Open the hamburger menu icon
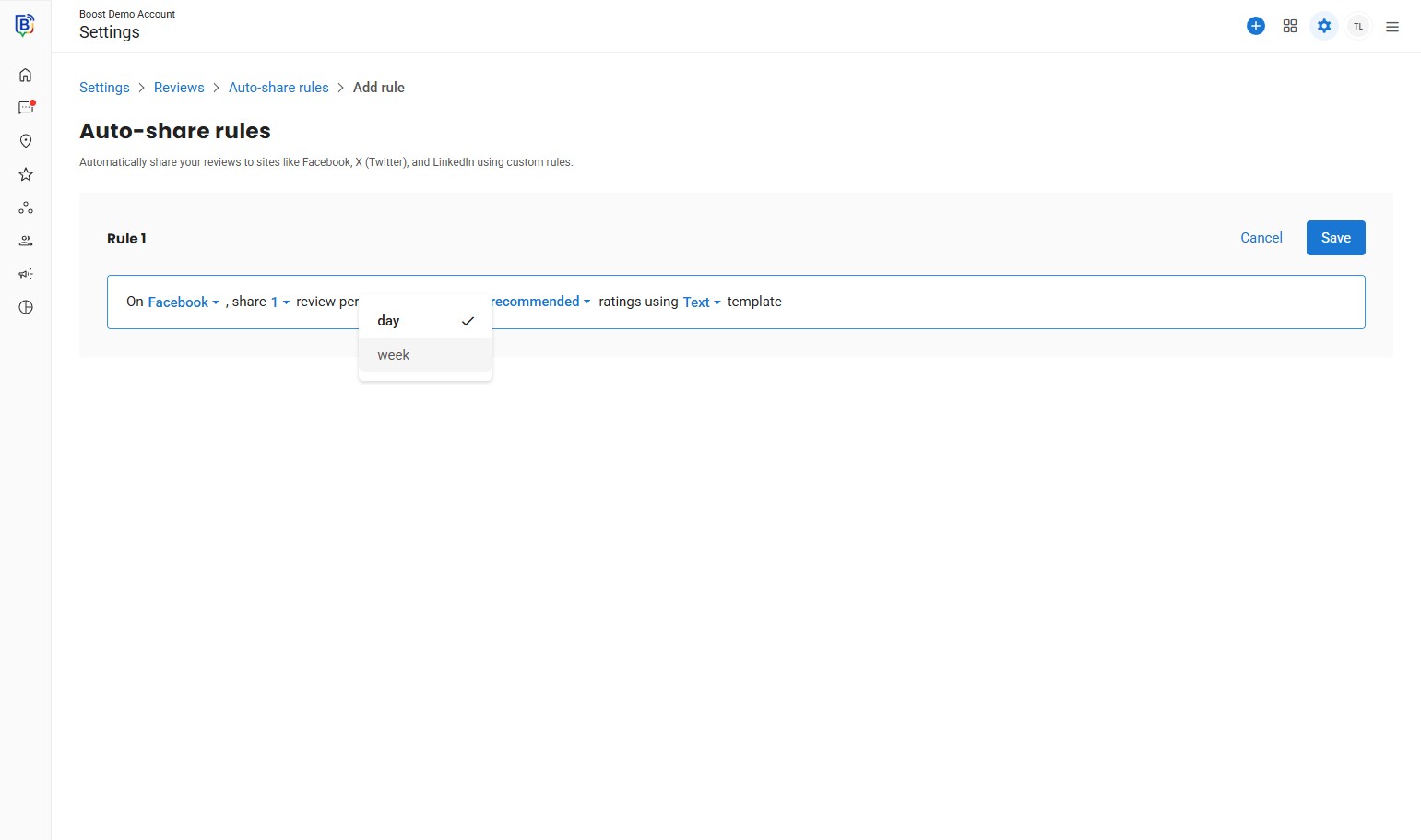 pos(1392,27)
